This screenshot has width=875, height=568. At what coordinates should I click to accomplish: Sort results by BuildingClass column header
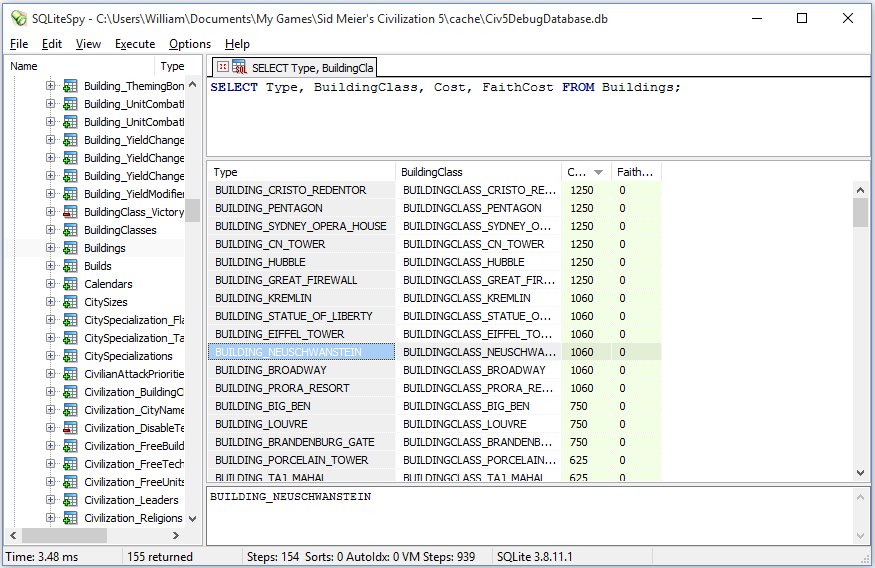pyautogui.click(x=479, y=172)
